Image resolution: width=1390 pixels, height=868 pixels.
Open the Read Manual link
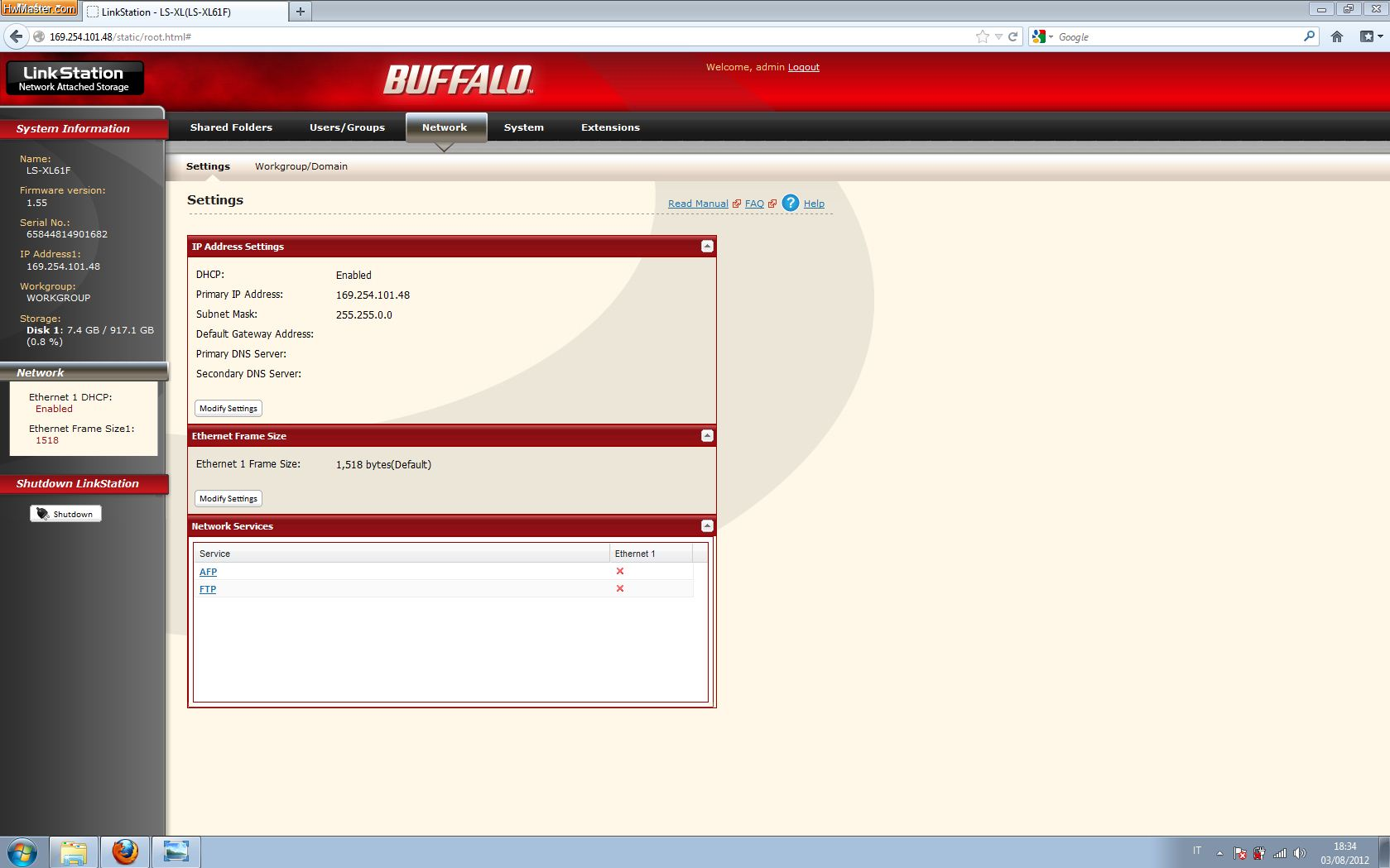(698, 204)
